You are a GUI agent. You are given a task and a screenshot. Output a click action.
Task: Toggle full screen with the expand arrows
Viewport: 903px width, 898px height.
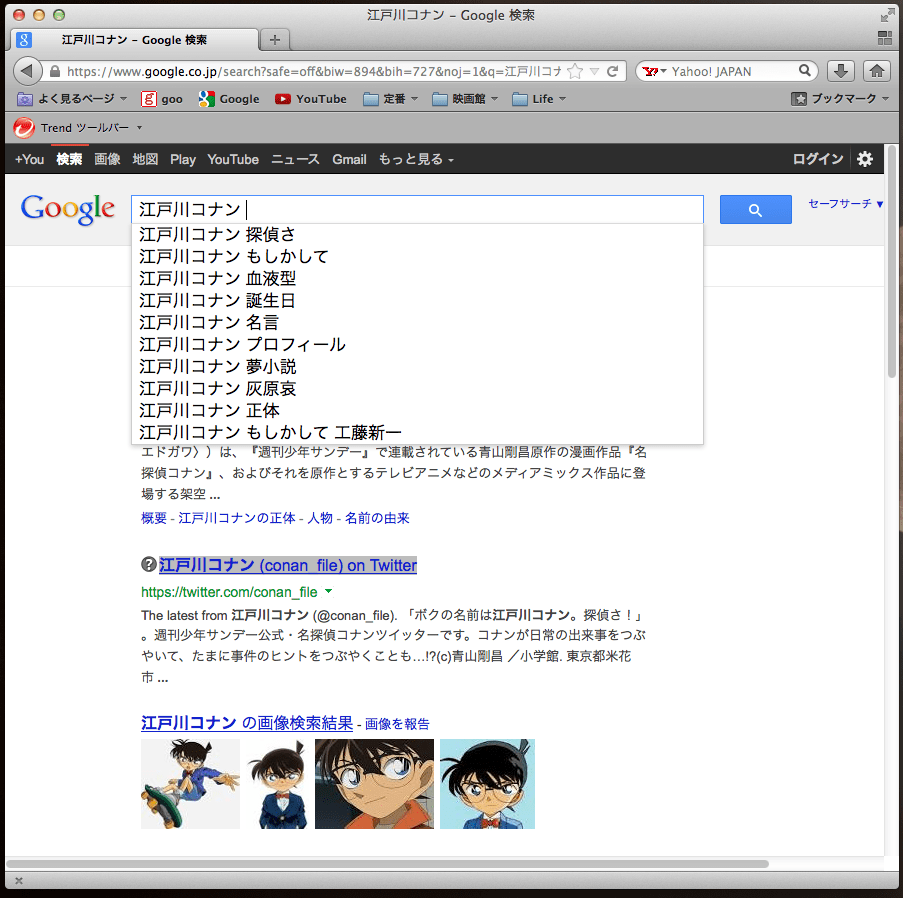[x=887, y=16]
